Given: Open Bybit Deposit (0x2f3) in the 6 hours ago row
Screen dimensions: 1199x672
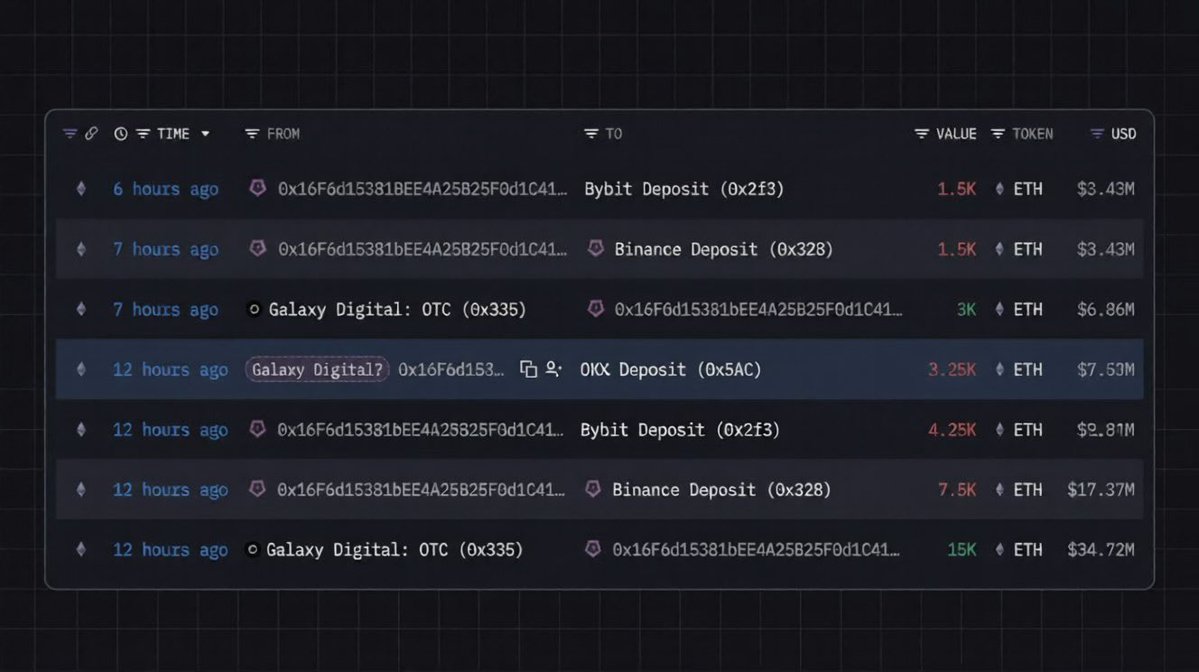Looking at the screenshot, I should coord(684,189).
